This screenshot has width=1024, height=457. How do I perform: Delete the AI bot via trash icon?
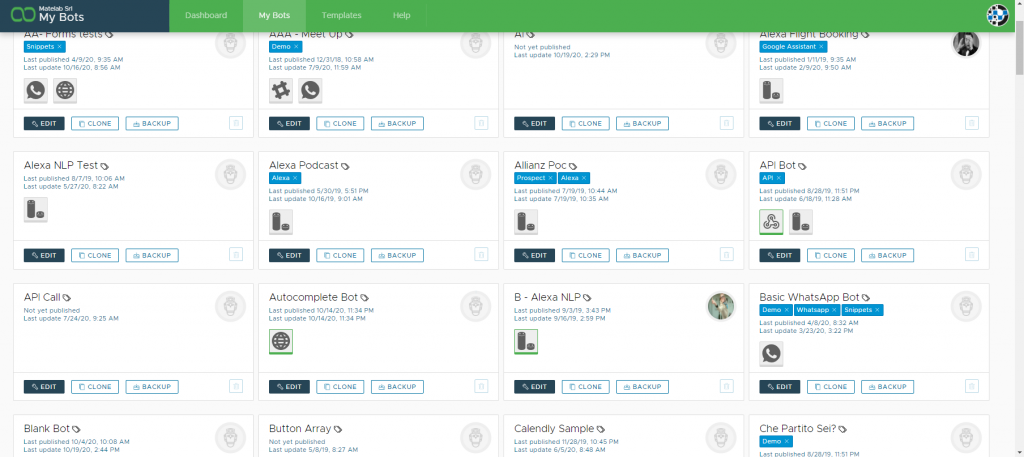[x=726, y=123]
